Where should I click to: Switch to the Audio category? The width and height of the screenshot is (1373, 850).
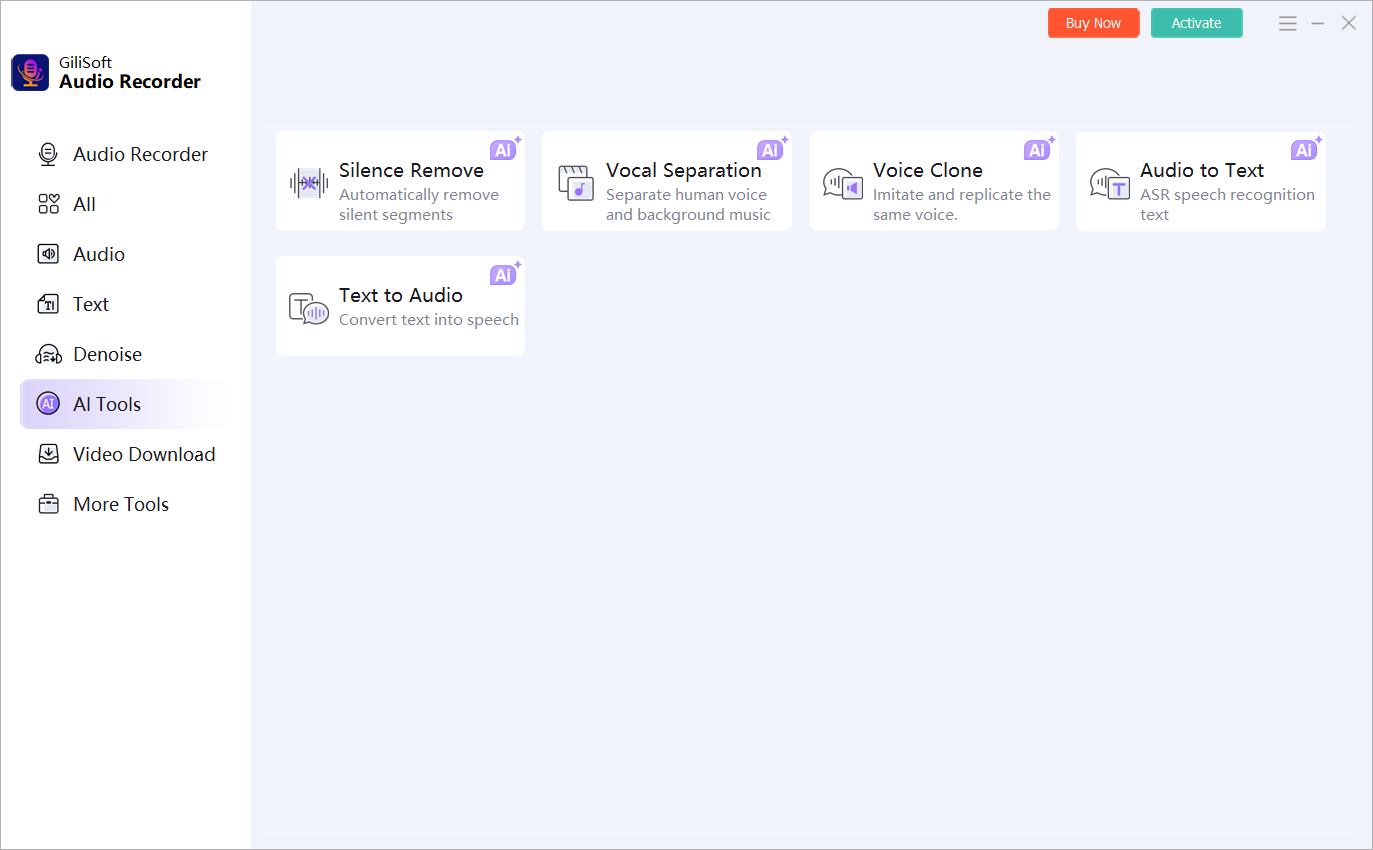pyautogui.click(x=98, y=254)
